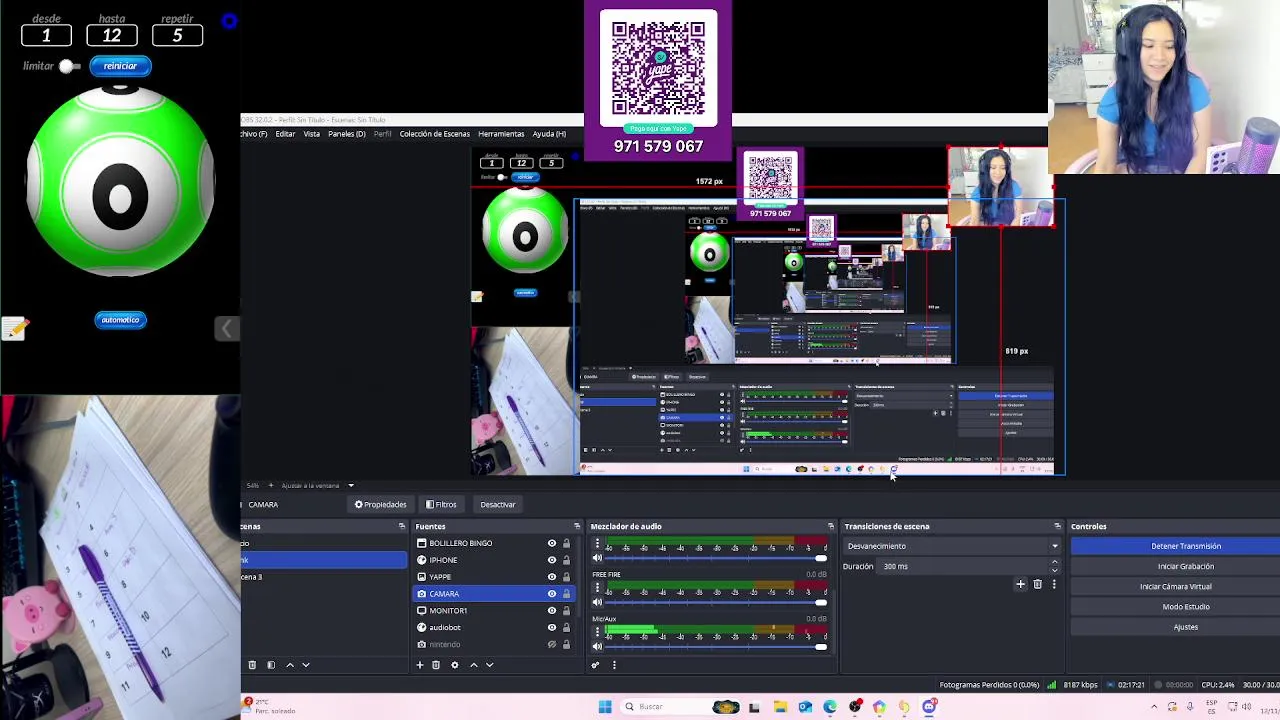This screenshot has width=1280, height=720.
Task: Move the selected scene down
Action: (306, 665)
